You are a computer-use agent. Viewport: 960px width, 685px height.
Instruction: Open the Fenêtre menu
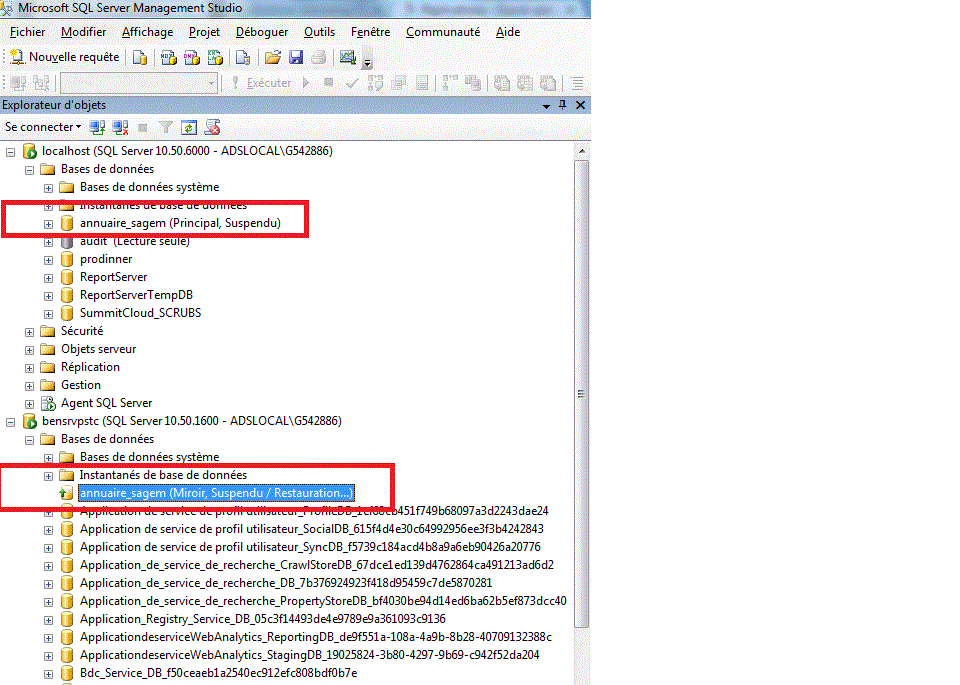(x=370, y=32)
